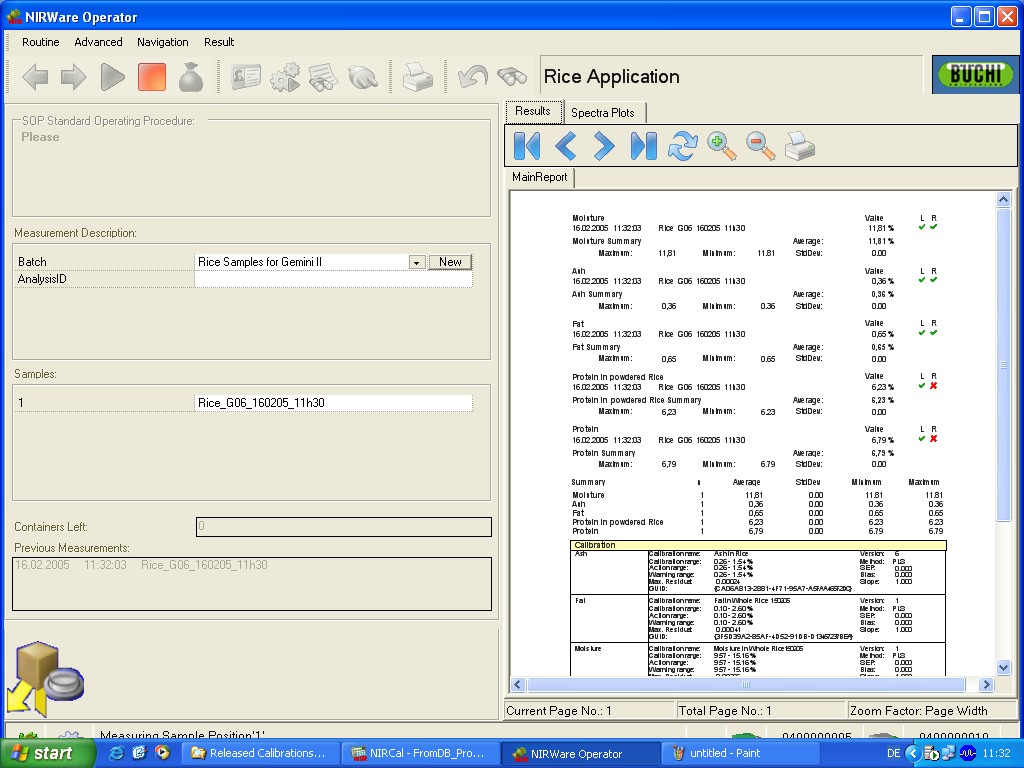Screen dimensions: 1024x768
Task: Click the 'Total Page No.: 1' status text
Action: tap(725, 711)
